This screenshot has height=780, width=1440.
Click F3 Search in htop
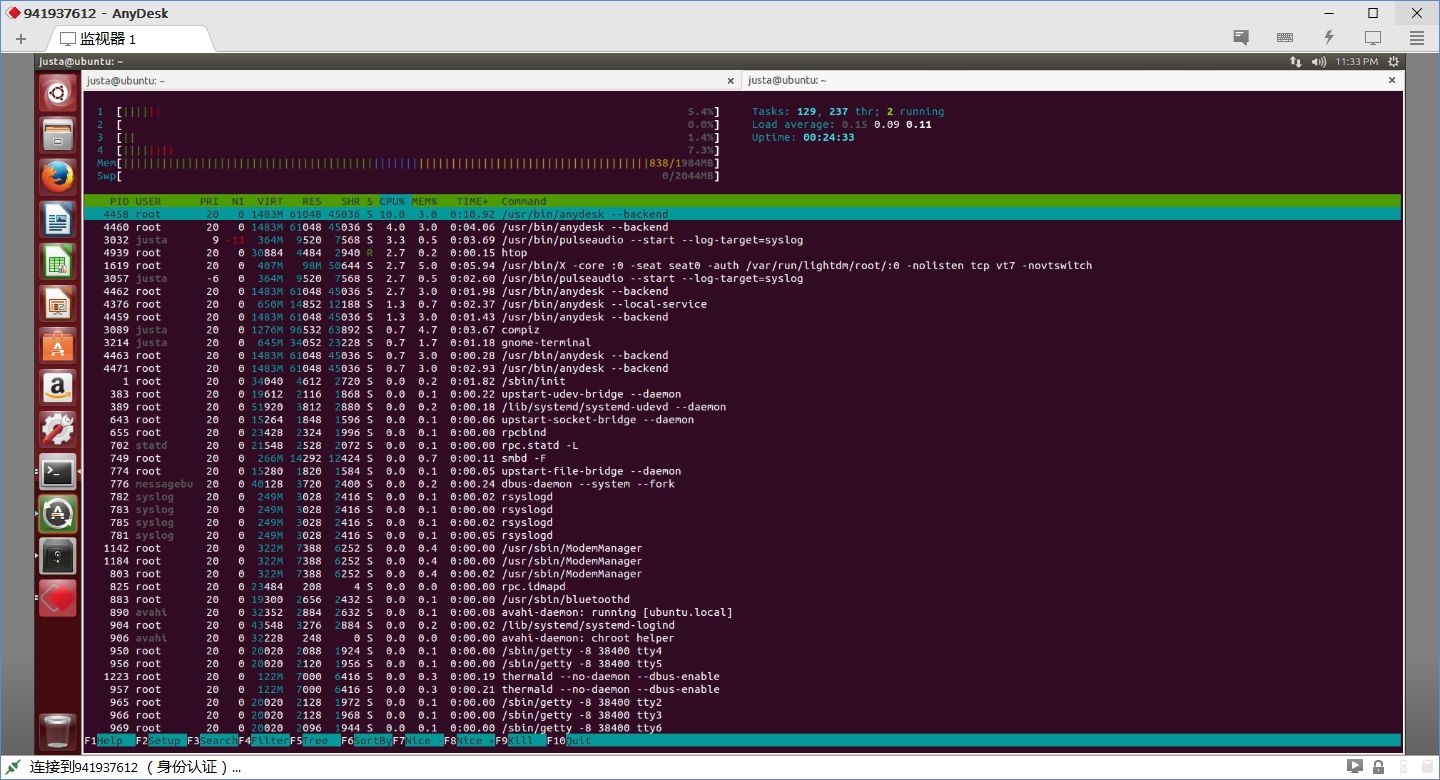tap(211, 741)
